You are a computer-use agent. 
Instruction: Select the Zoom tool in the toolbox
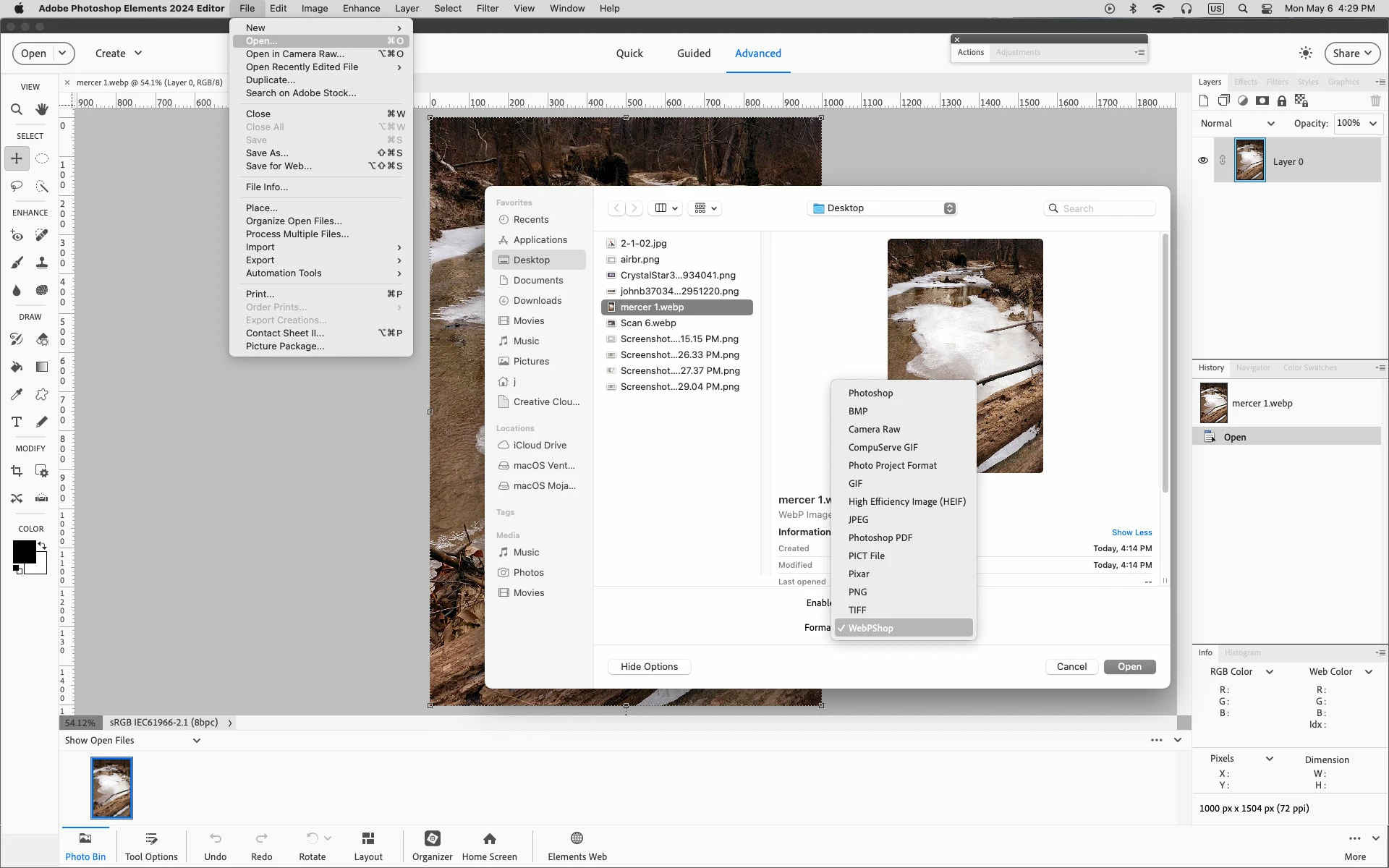coord(16,110)
